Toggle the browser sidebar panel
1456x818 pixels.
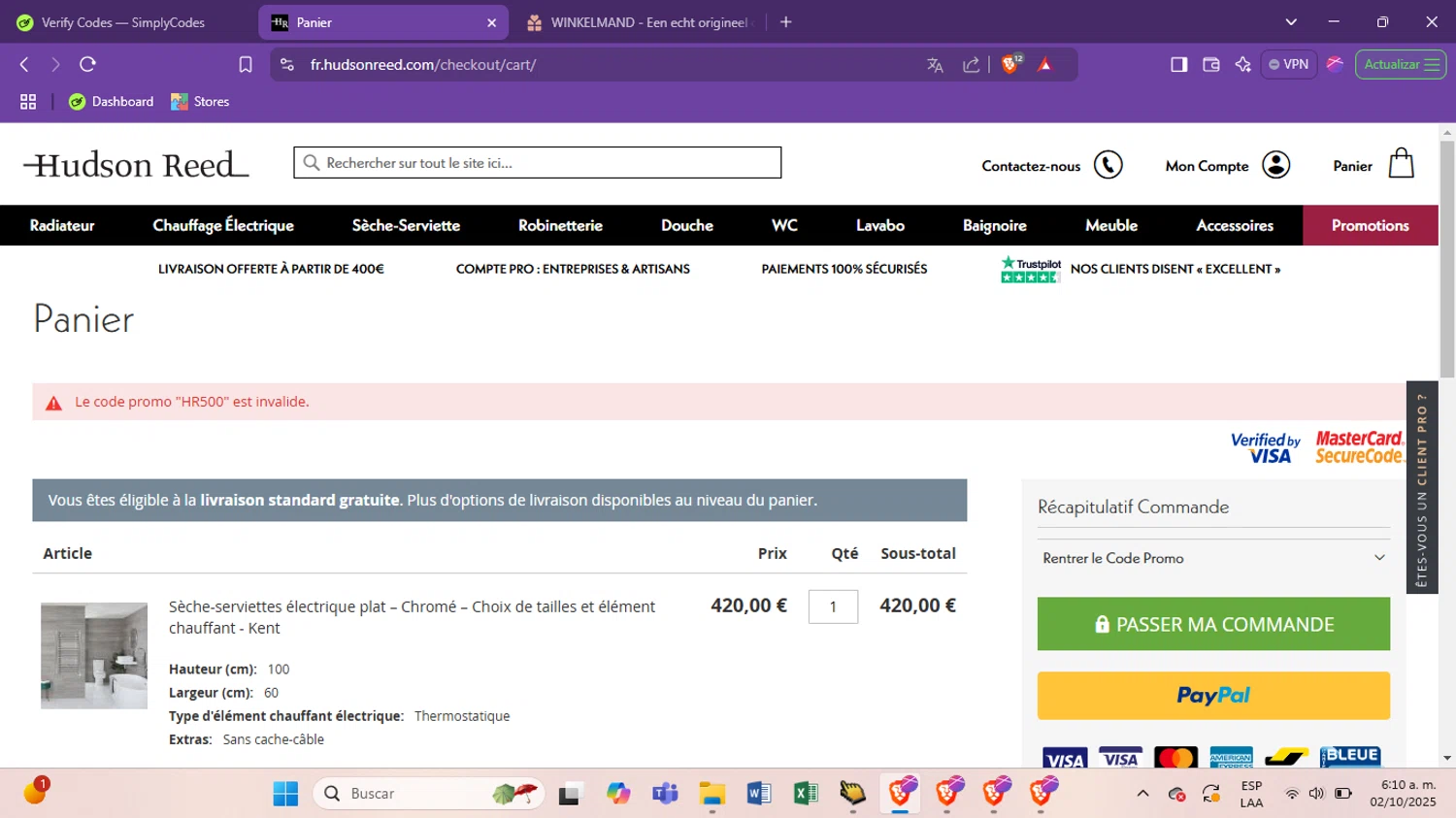[1178, 64]
